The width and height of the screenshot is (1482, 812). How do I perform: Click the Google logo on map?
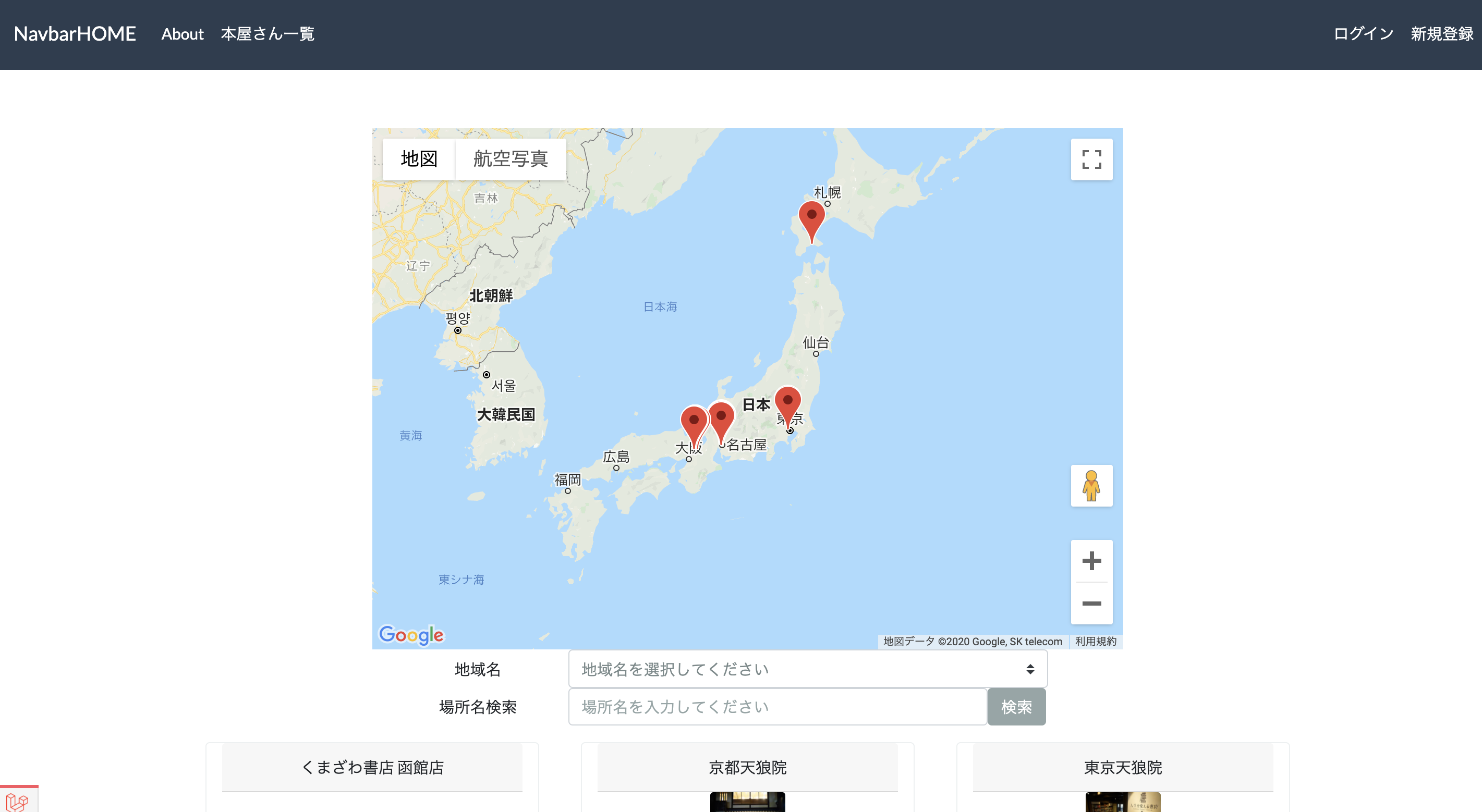pos(411,635)
